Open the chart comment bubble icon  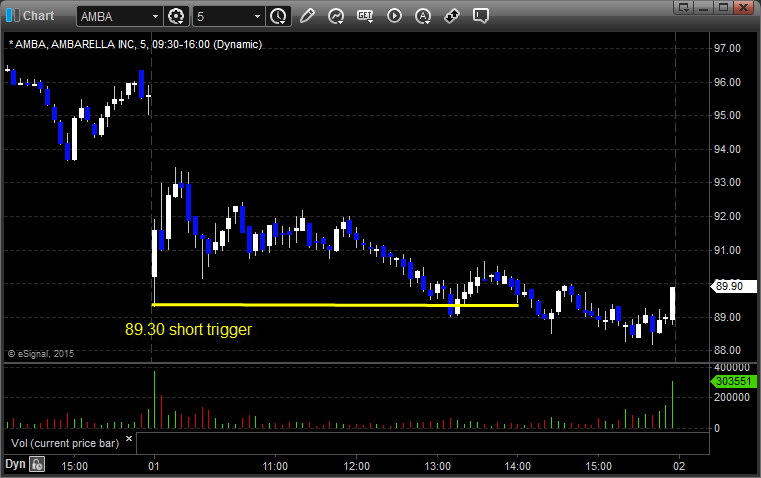480,16
